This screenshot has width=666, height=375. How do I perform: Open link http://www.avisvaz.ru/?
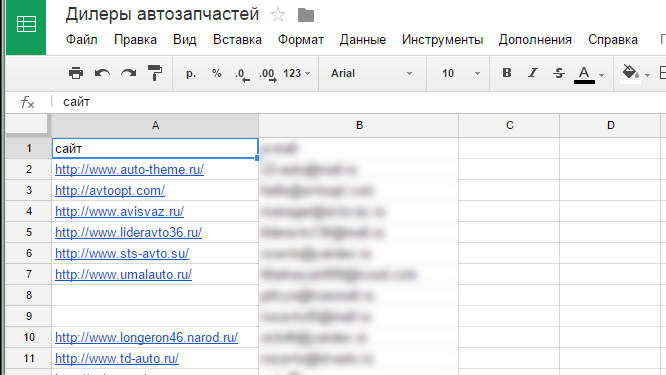click(119, 211)
